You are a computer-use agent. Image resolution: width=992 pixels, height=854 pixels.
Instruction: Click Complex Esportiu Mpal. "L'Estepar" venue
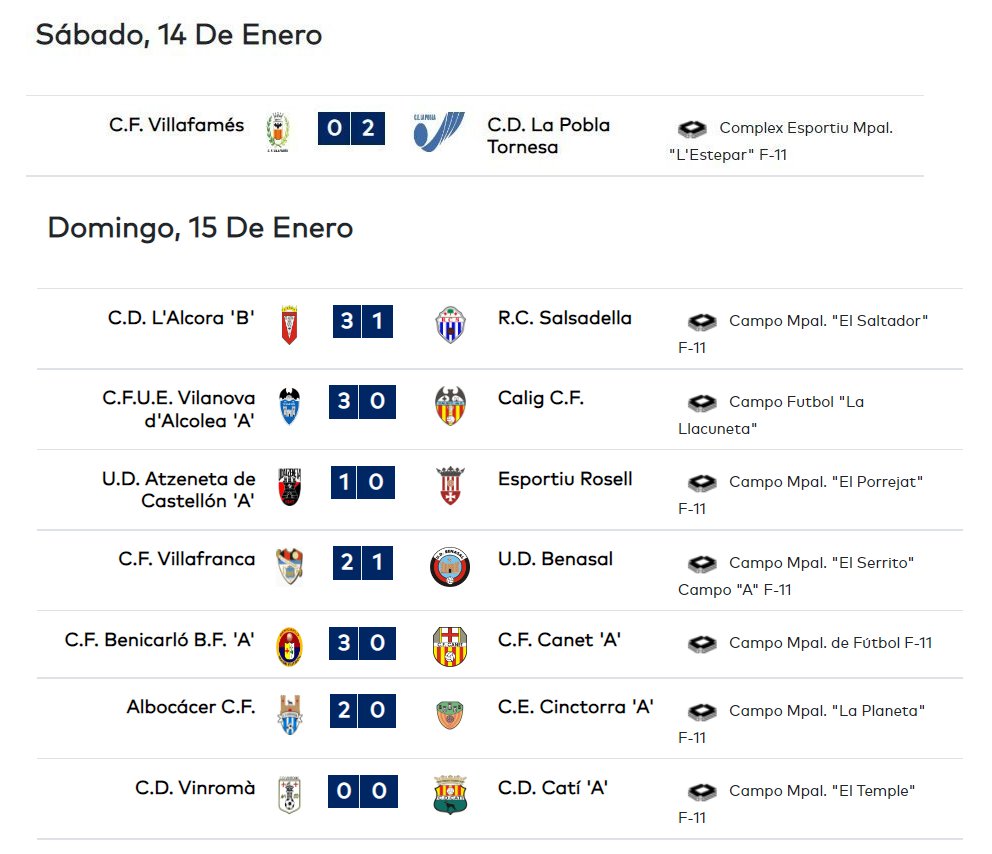(x=781, y=141)
